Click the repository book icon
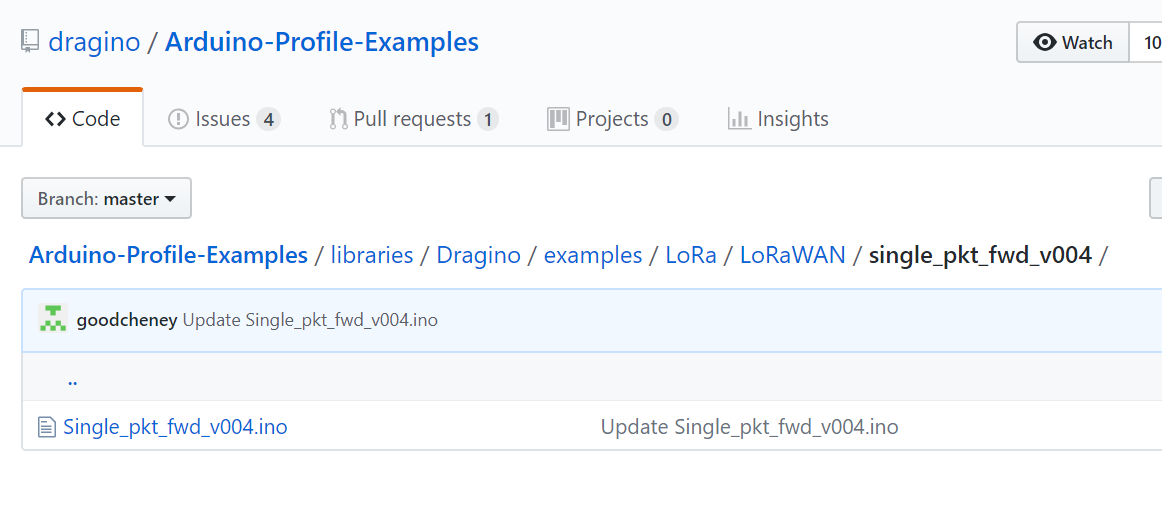 pos(30,42)
